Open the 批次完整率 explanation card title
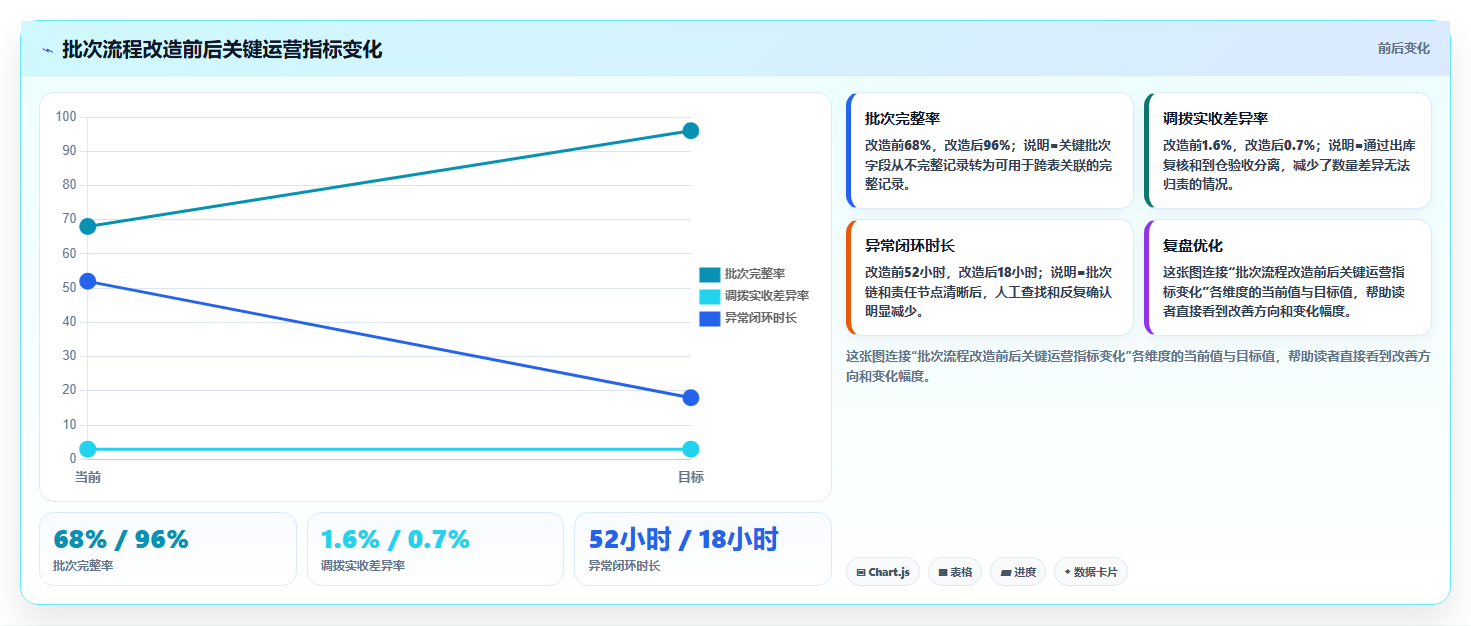This screenshot has width=1471, height=626. (x=902, y=118)
